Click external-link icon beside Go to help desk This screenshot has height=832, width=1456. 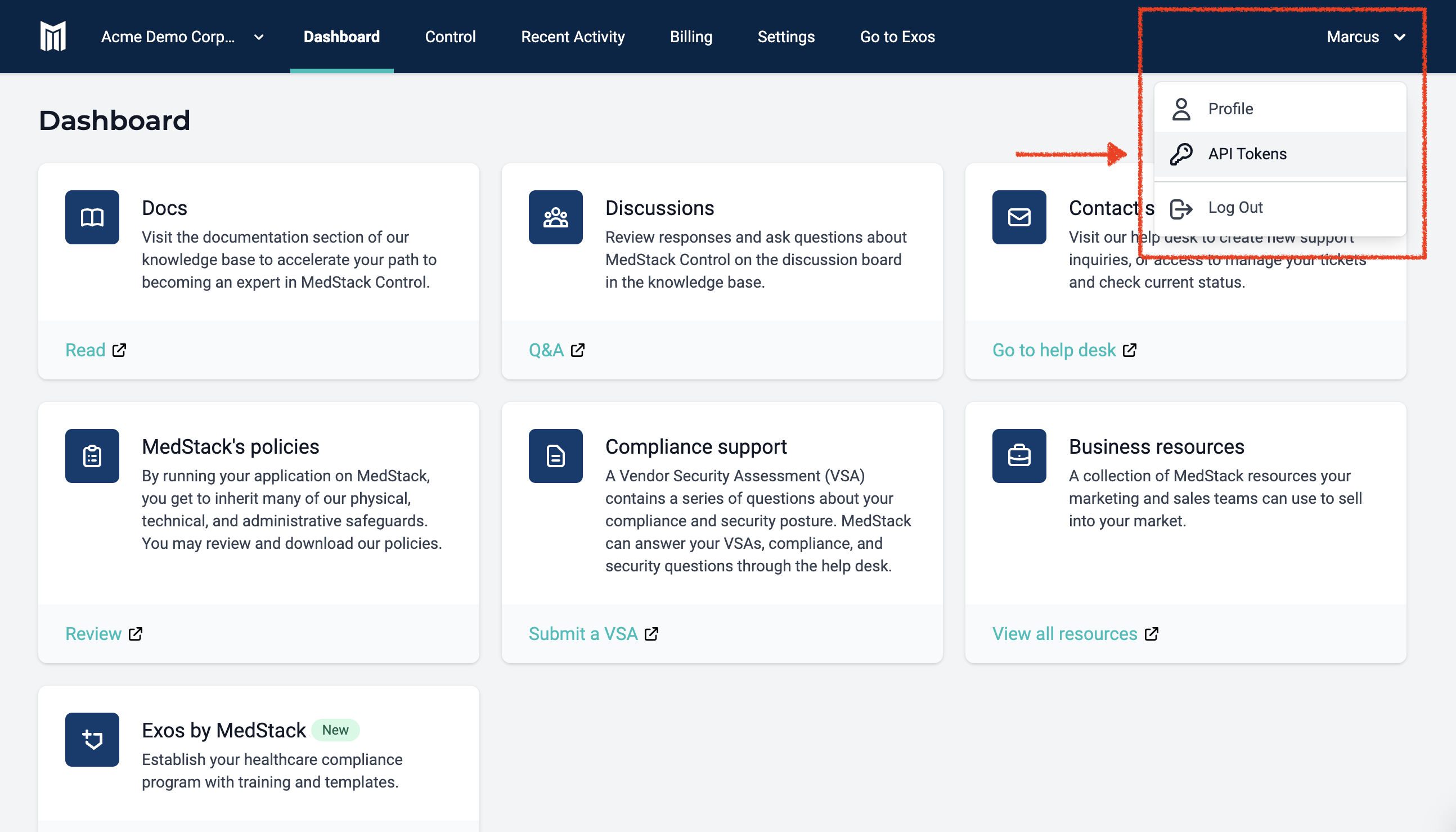click(1130, 350)
